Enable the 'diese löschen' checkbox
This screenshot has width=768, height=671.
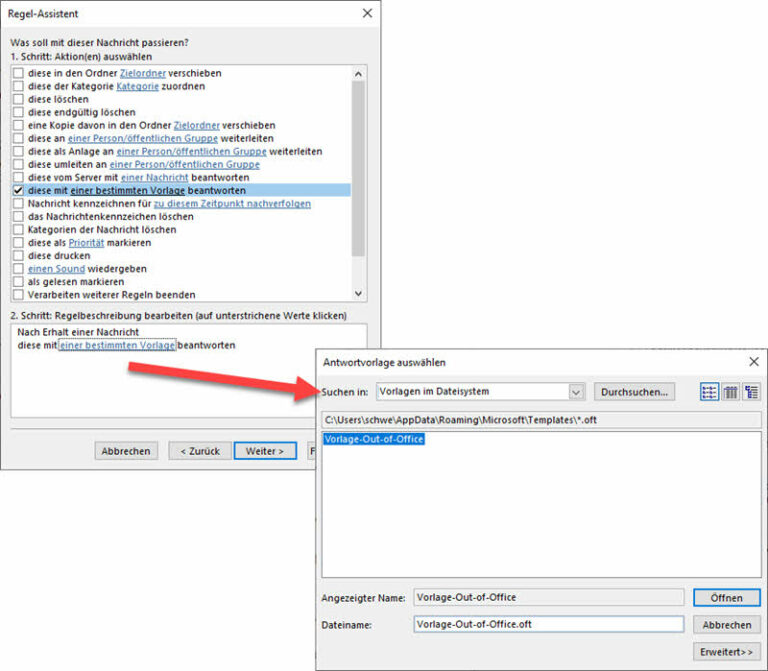click(x=18, y=99)
